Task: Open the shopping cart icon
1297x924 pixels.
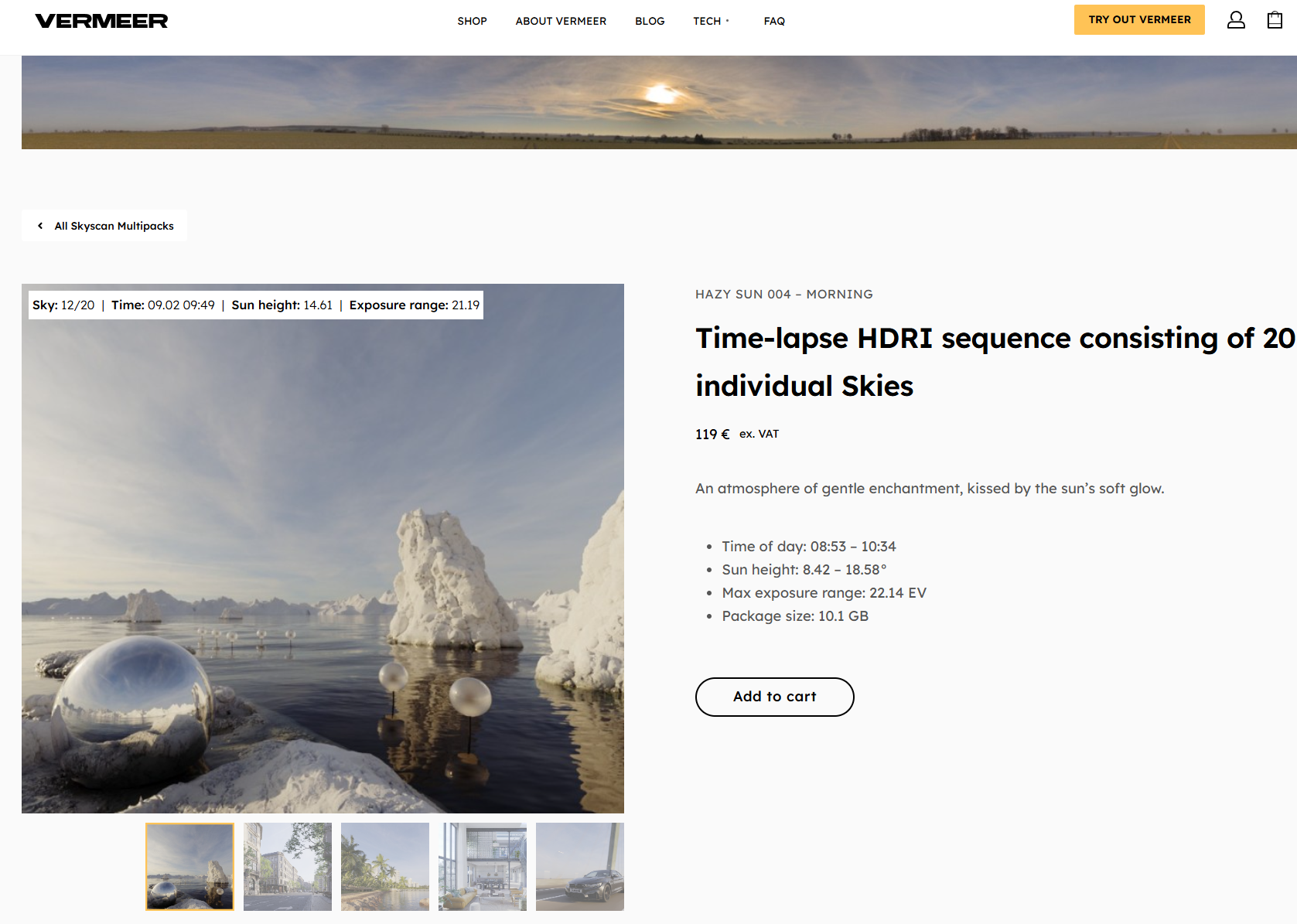Action: point(1275,20)
